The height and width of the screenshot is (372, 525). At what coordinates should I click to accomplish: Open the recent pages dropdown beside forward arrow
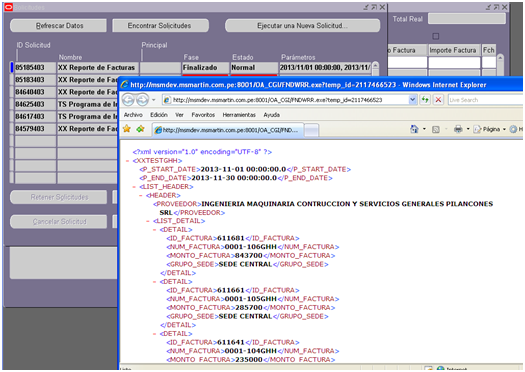pos(154,100)
